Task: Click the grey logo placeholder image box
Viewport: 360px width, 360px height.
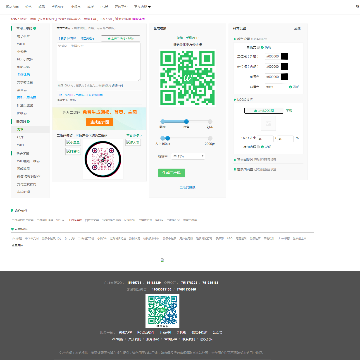Action: [x=268, y=124]
